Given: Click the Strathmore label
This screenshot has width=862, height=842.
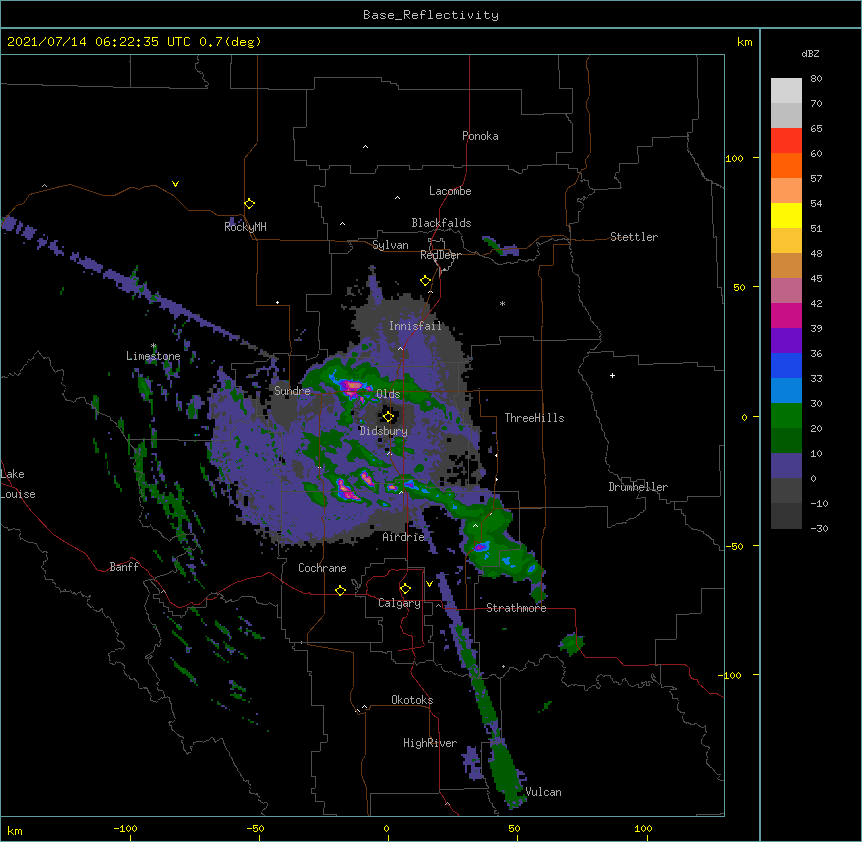Looking at the screenshot, I should 516,608.
